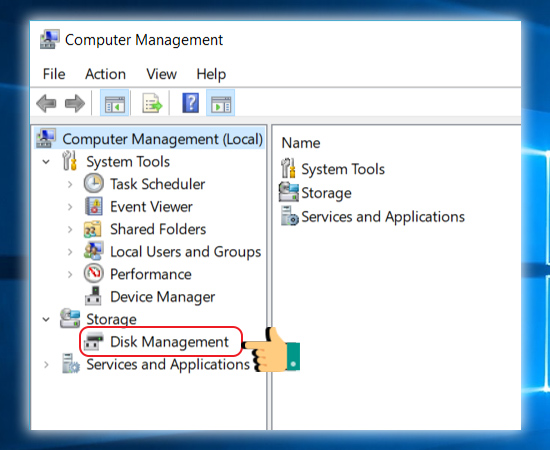Click the Event Viewer icon

(x=94, y=206)
